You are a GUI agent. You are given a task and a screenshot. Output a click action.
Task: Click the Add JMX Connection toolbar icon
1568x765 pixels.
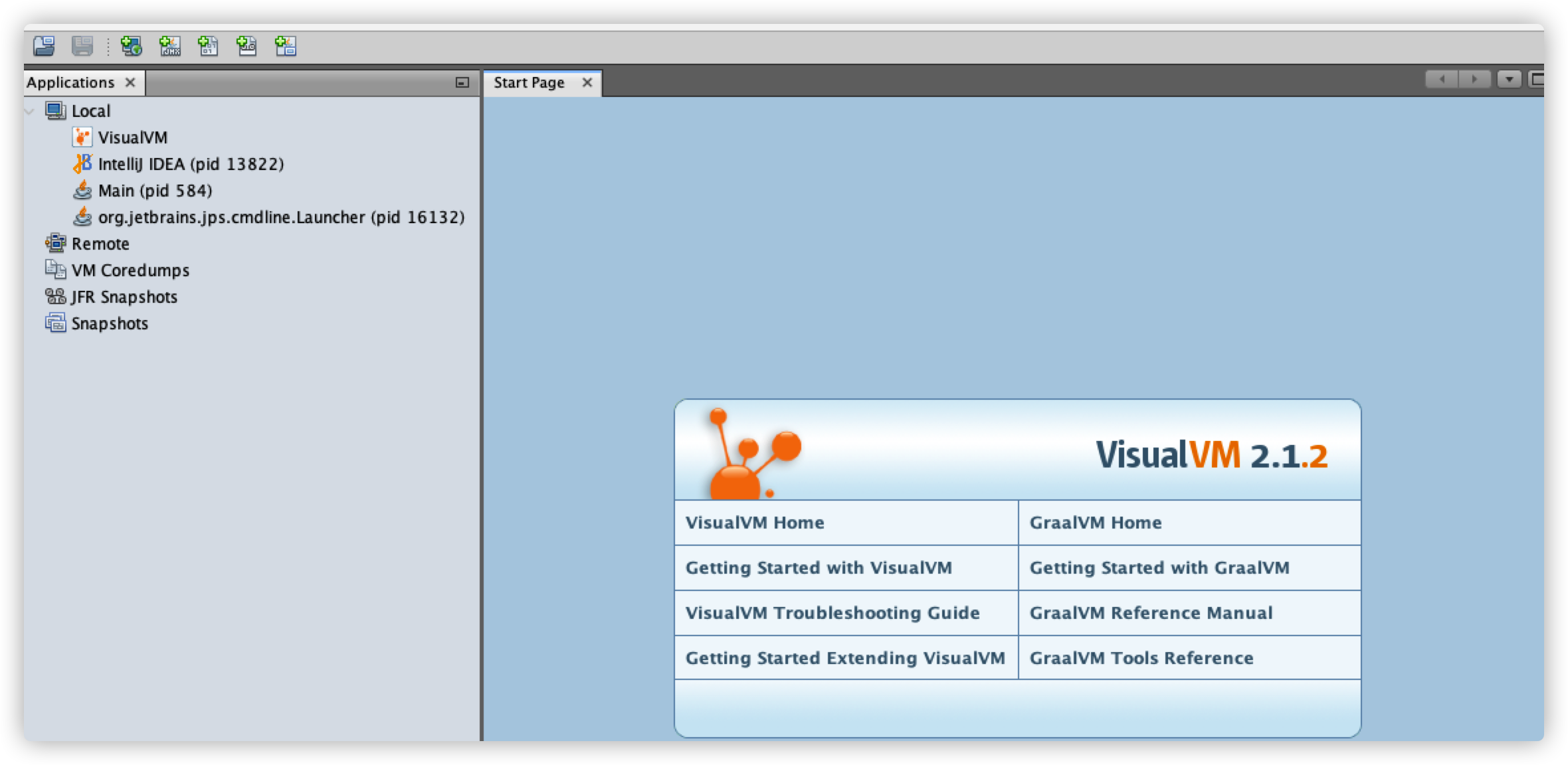tap(170, 46)
